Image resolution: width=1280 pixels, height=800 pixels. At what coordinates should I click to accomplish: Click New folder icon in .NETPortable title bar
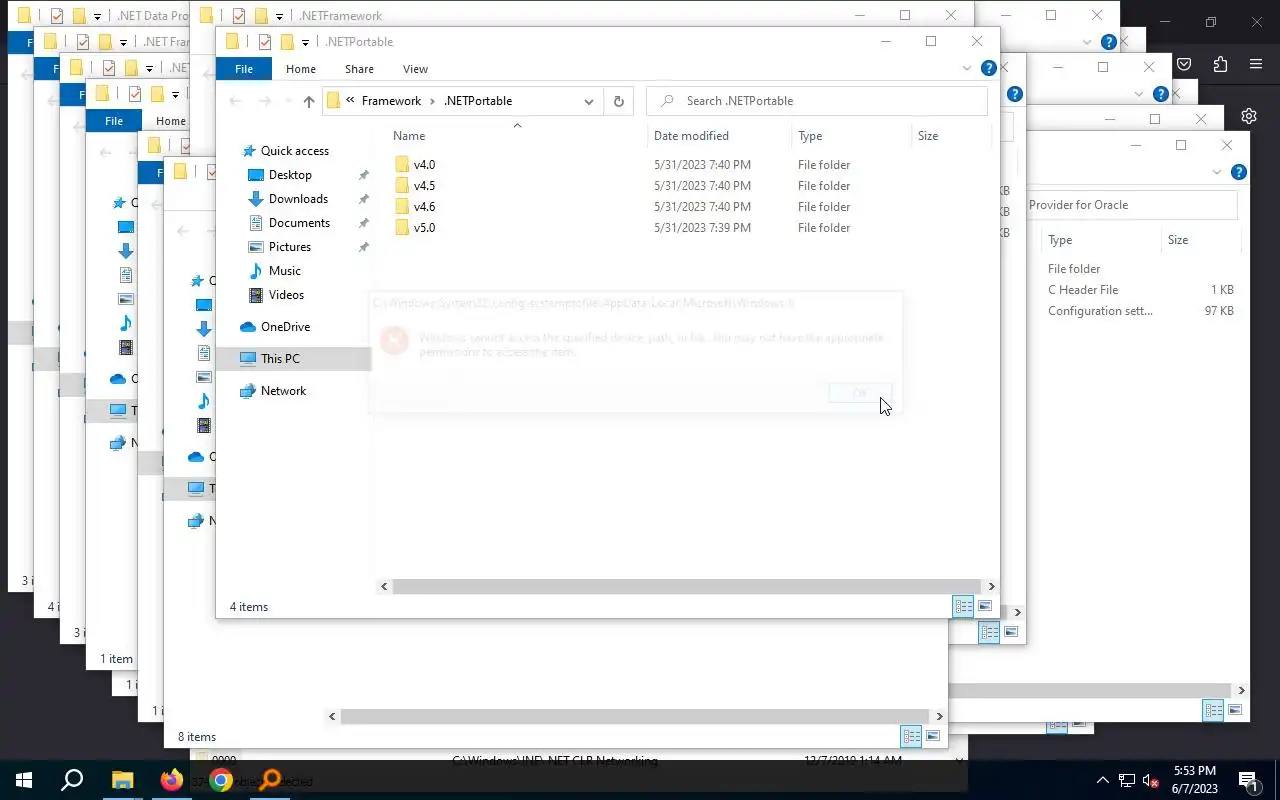[x=287, y=42]
